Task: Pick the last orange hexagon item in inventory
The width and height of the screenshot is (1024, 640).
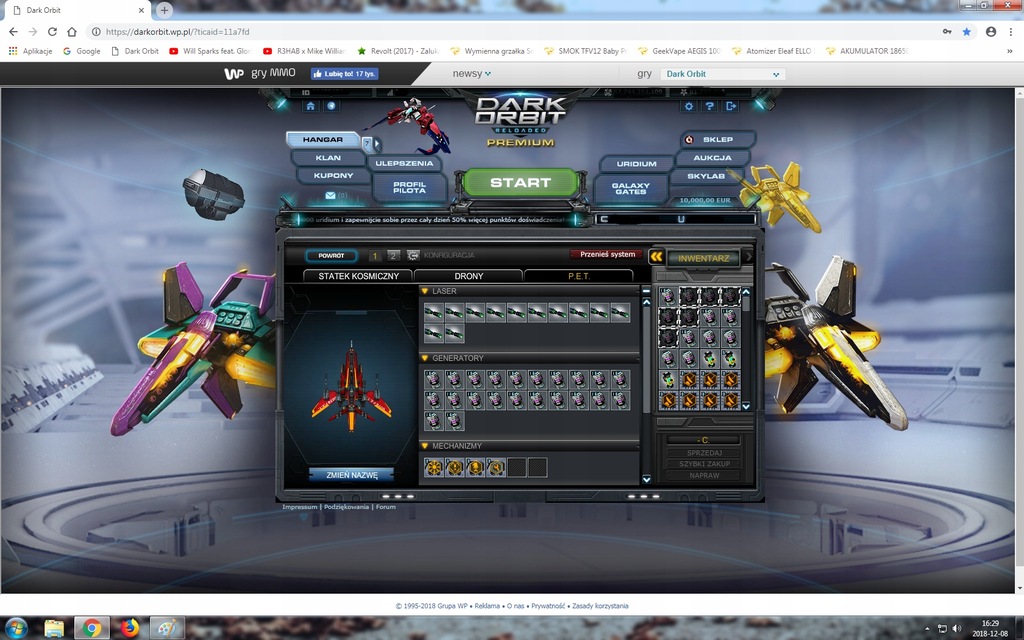Action: click(x=730, y=400)
